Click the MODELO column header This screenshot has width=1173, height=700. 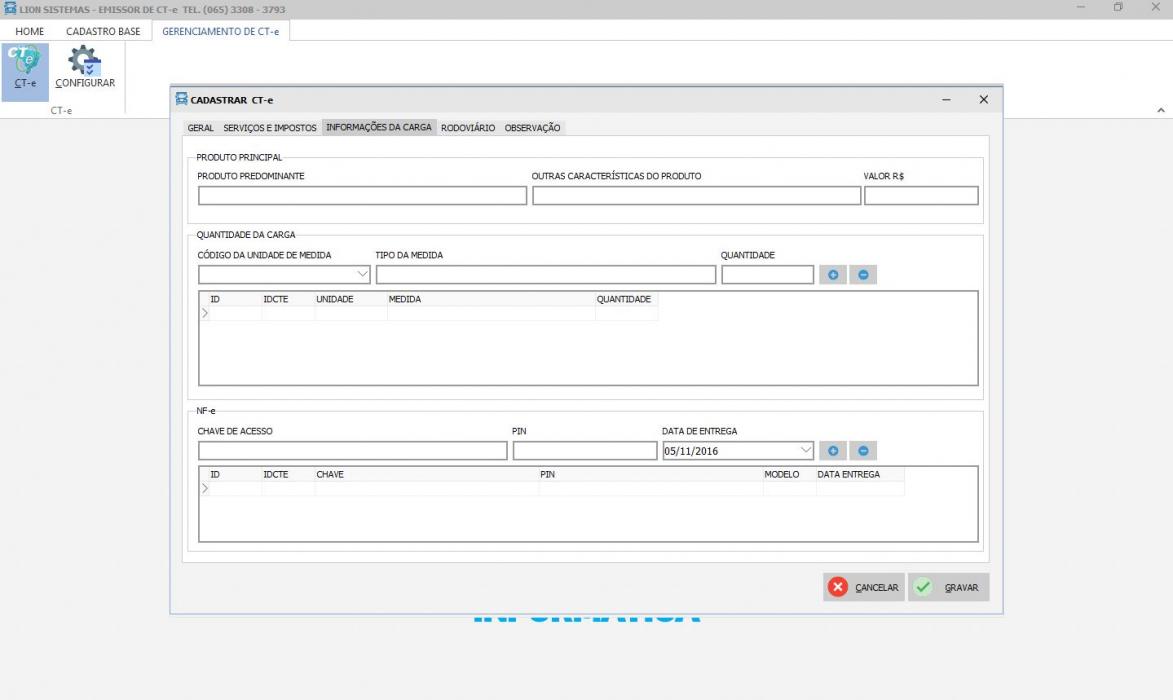click(x=782, y=474)
